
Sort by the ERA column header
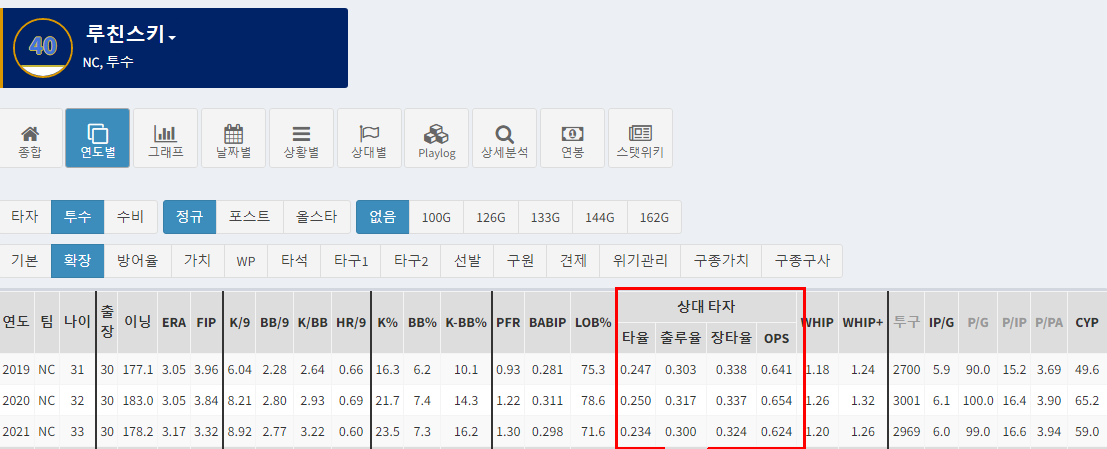coord(174,322)
